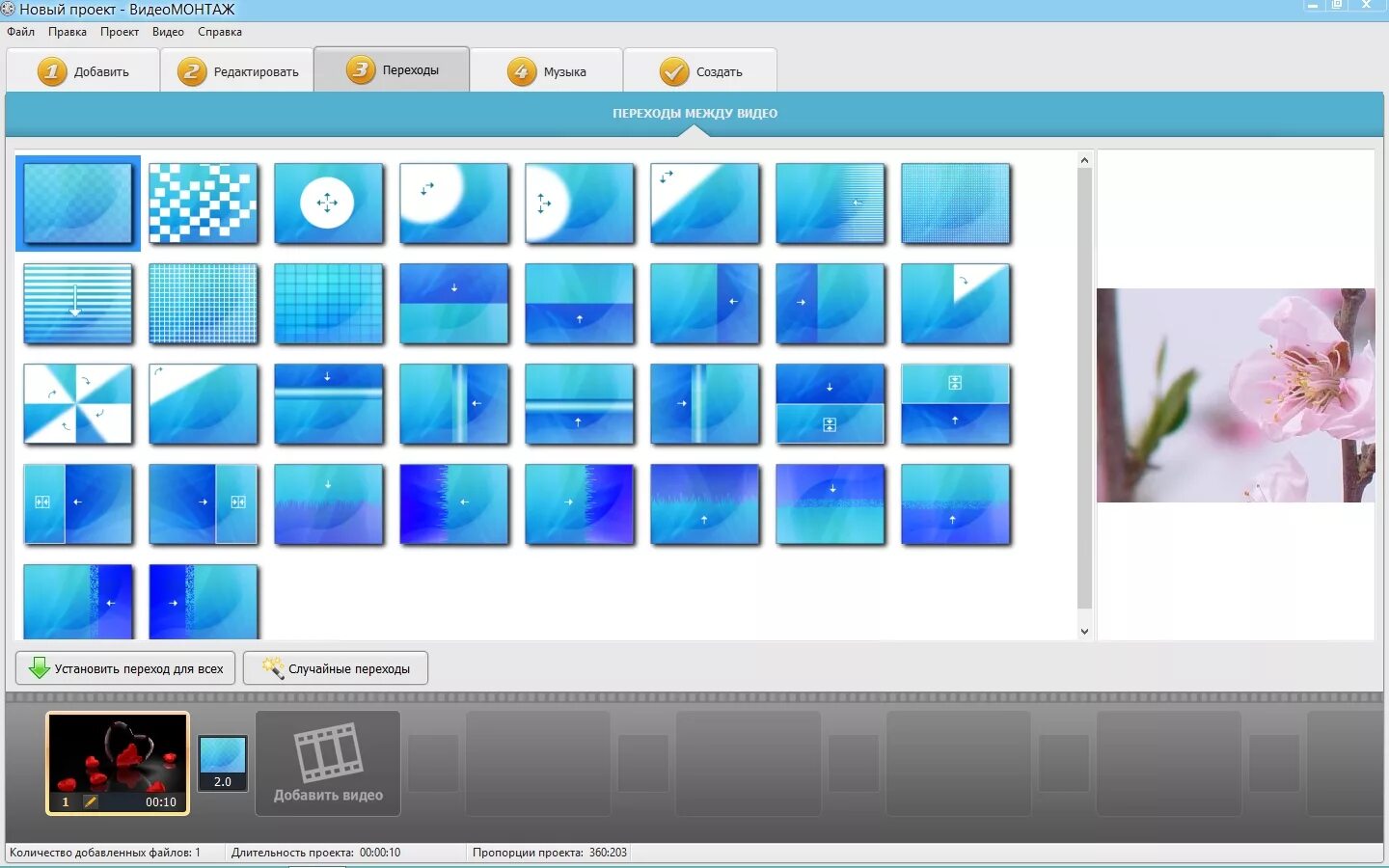Screen dimensions: 1389x868
Task: Click the Количество добавленных файлов status text
Action: click(x=105, y=853)
